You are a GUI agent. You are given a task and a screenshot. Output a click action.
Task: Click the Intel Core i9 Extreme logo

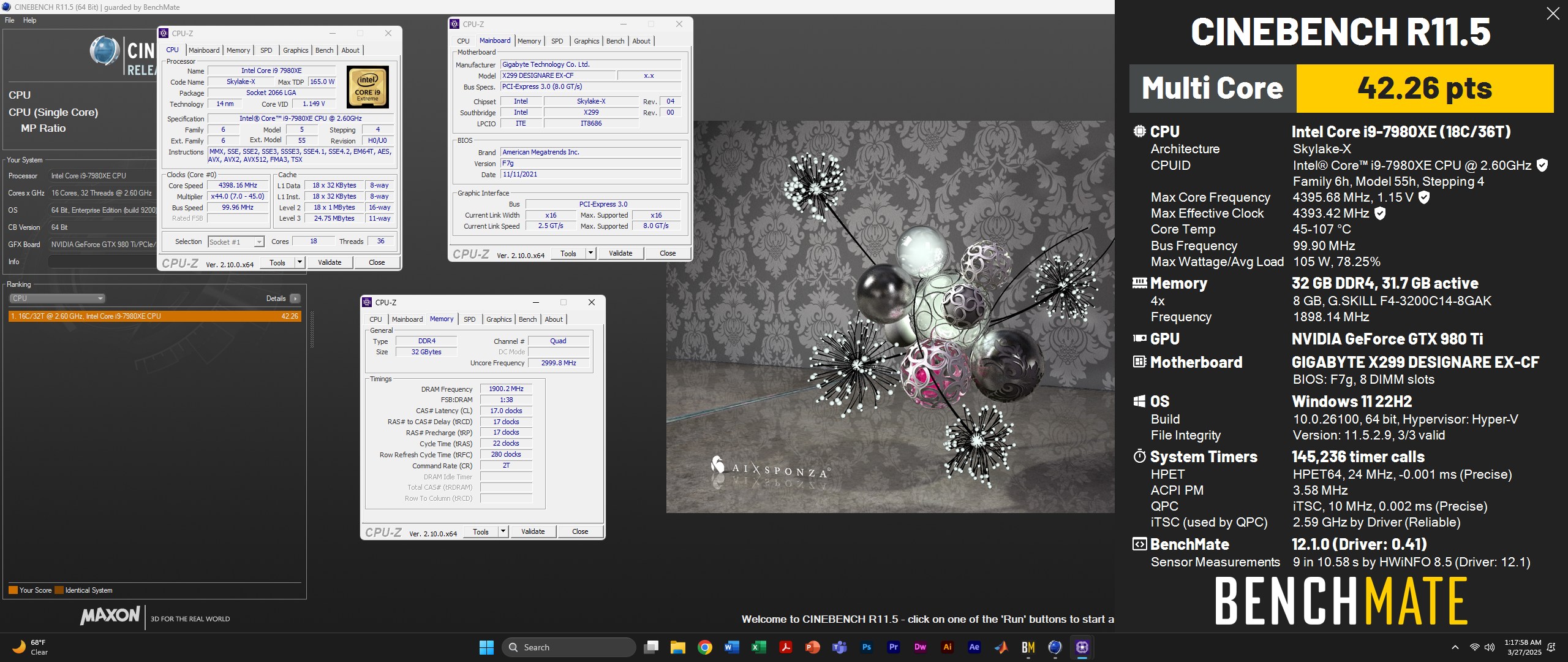coord(367,88)
